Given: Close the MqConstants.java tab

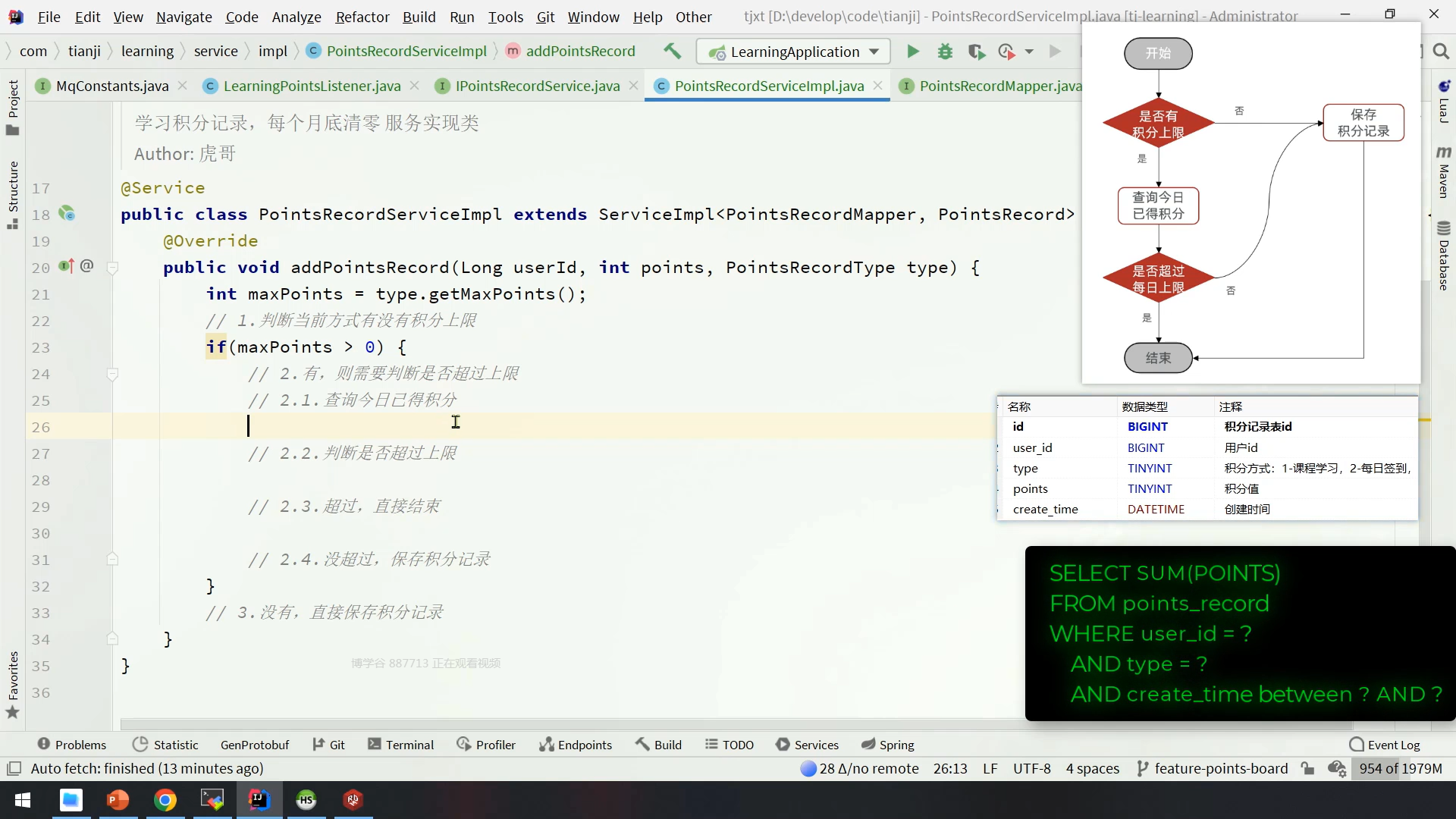Looking at the screenshot, I should [x=183, y=86].
